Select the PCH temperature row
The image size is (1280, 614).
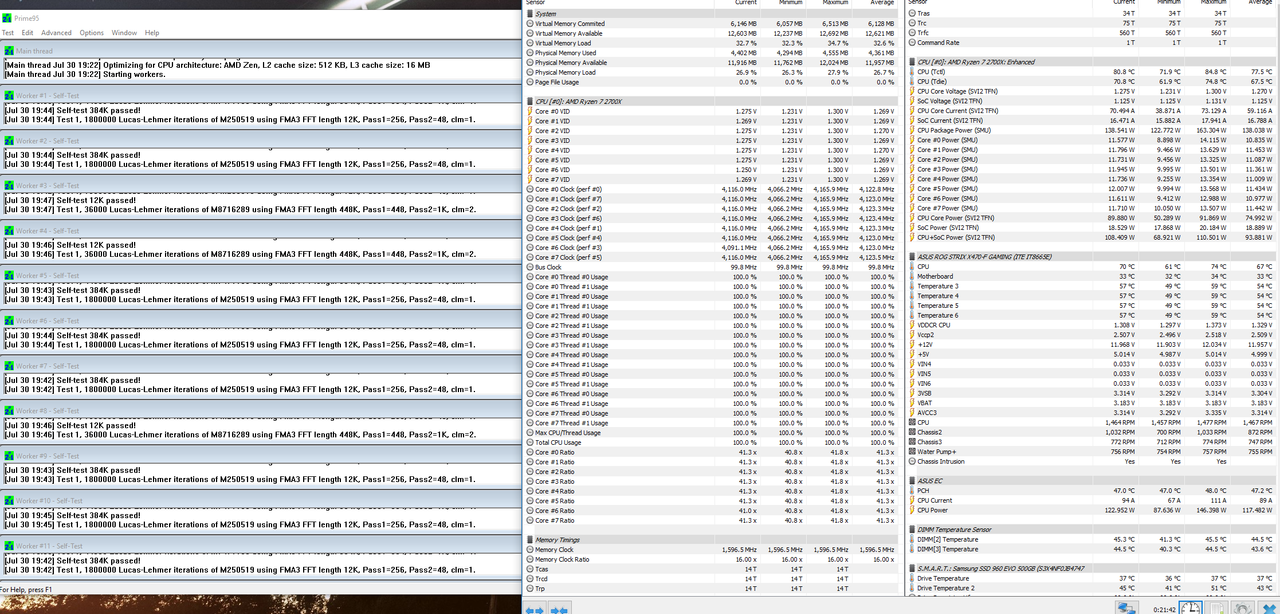coord(1092,491)
